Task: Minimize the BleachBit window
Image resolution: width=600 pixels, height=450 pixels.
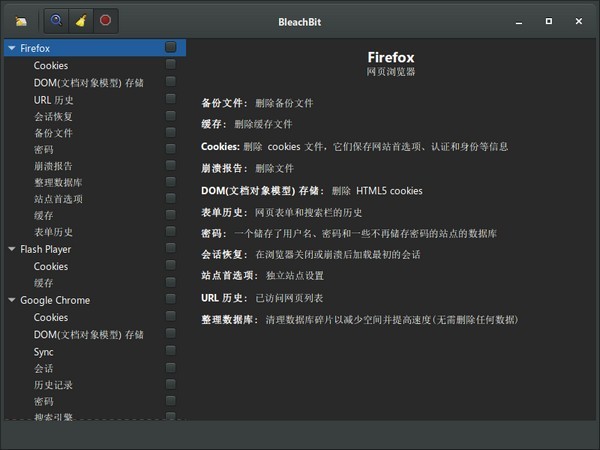Action: 519,22
